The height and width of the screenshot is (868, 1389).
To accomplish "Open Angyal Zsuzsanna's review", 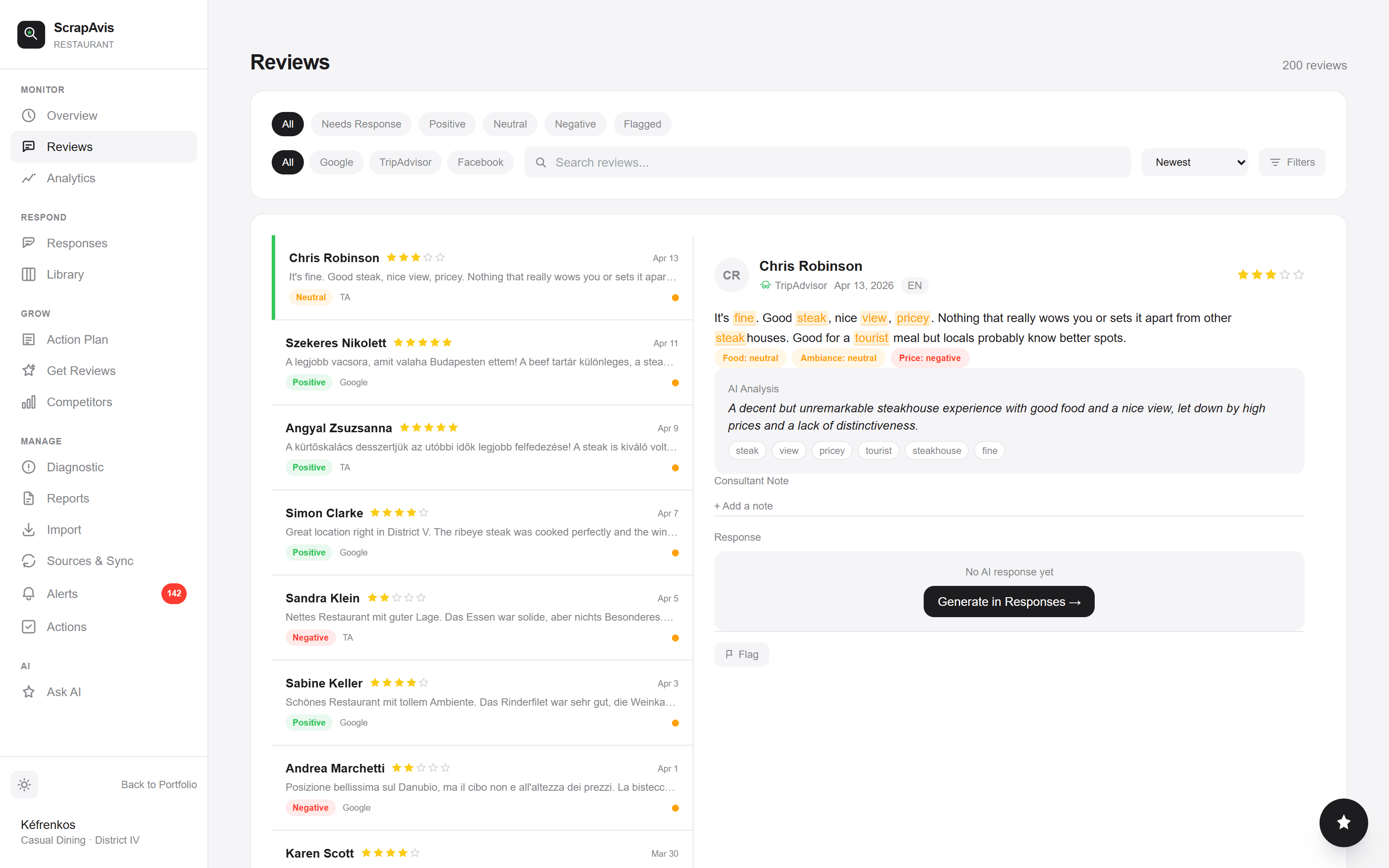I will pyautogui.click(x=482, y=447).
